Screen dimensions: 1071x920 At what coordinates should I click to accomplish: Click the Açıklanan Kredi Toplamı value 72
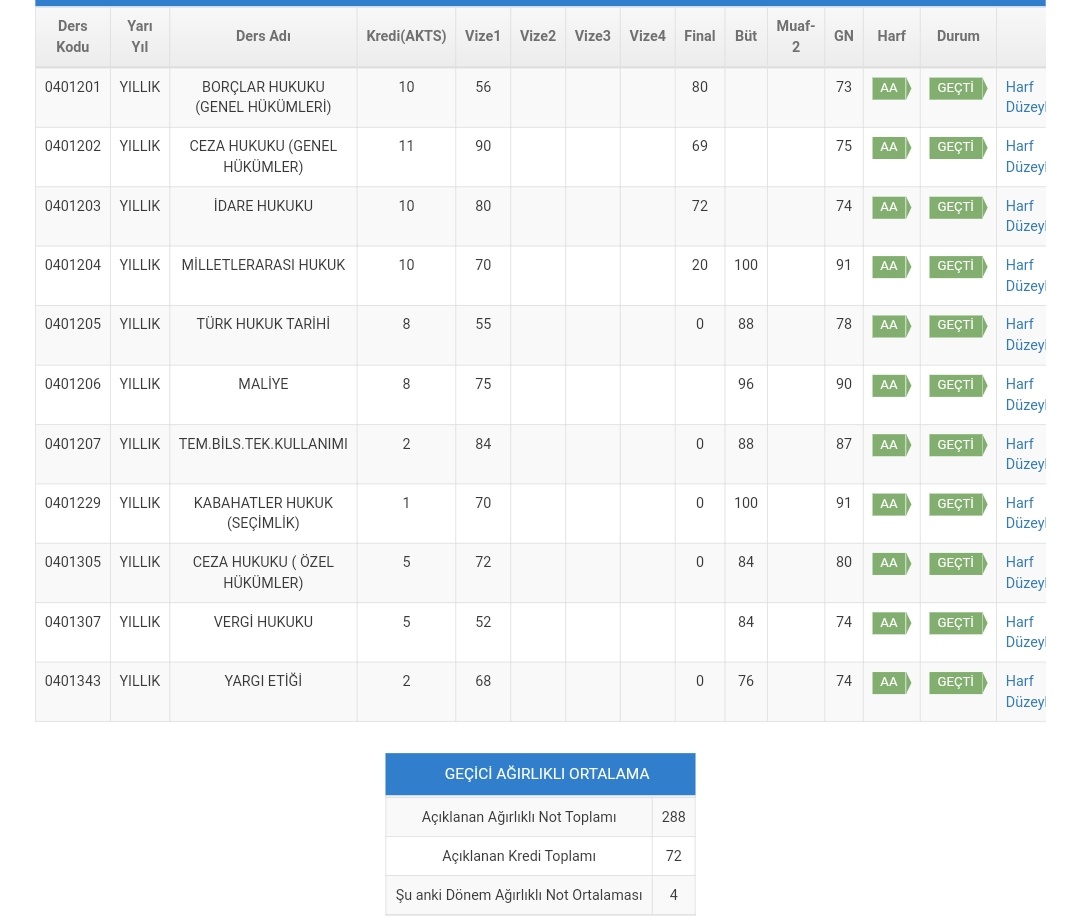pos(673,856)
